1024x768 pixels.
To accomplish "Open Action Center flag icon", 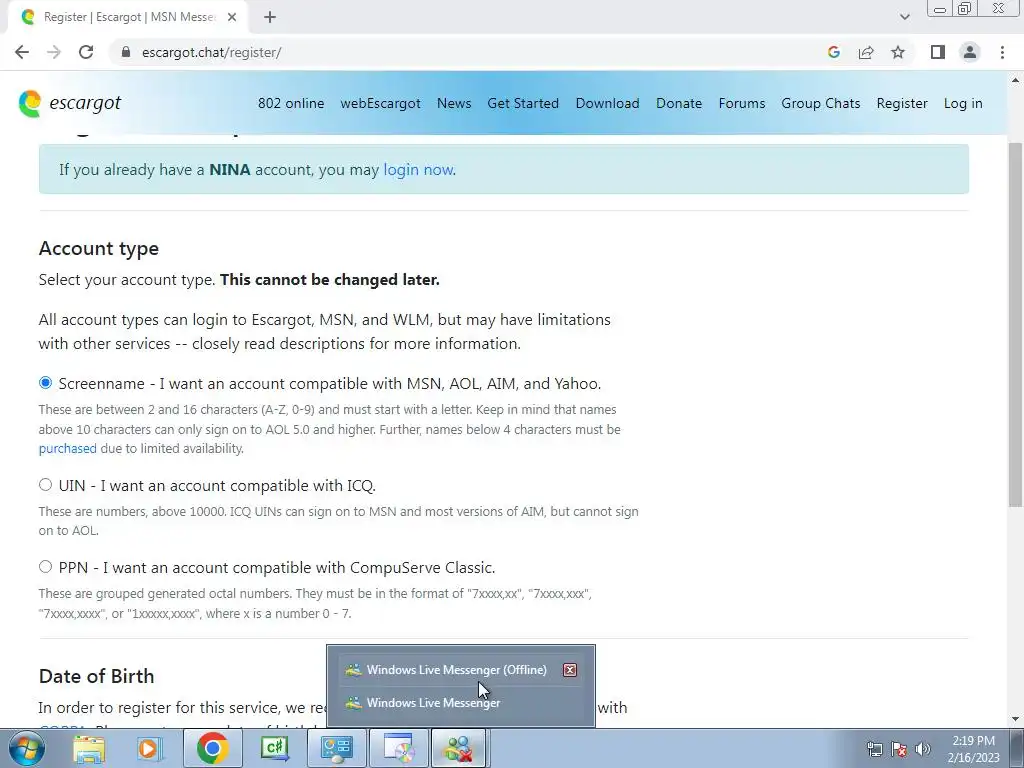I will click(x=899, y=748).
